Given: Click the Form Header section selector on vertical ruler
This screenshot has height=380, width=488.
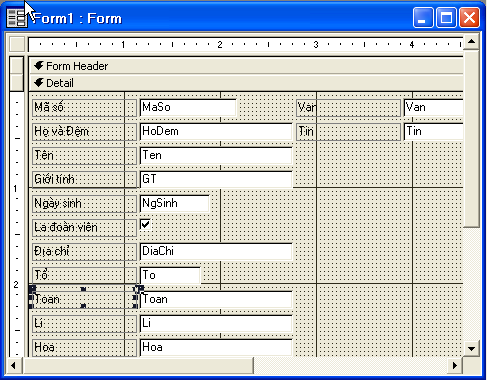Looking at the screenshot, I should tap(17, 66).
